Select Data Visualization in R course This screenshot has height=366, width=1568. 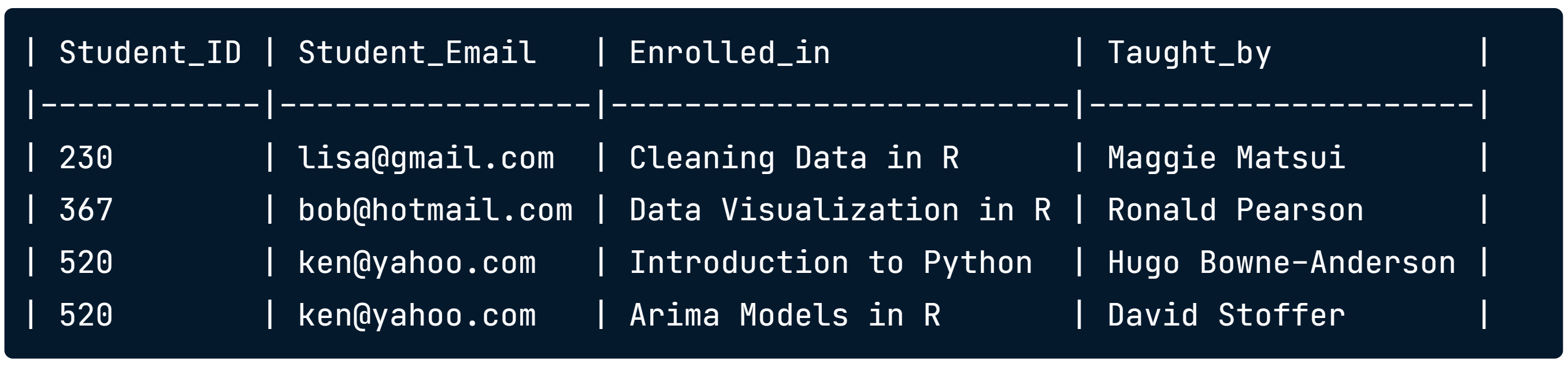click(x=840, y=210)
